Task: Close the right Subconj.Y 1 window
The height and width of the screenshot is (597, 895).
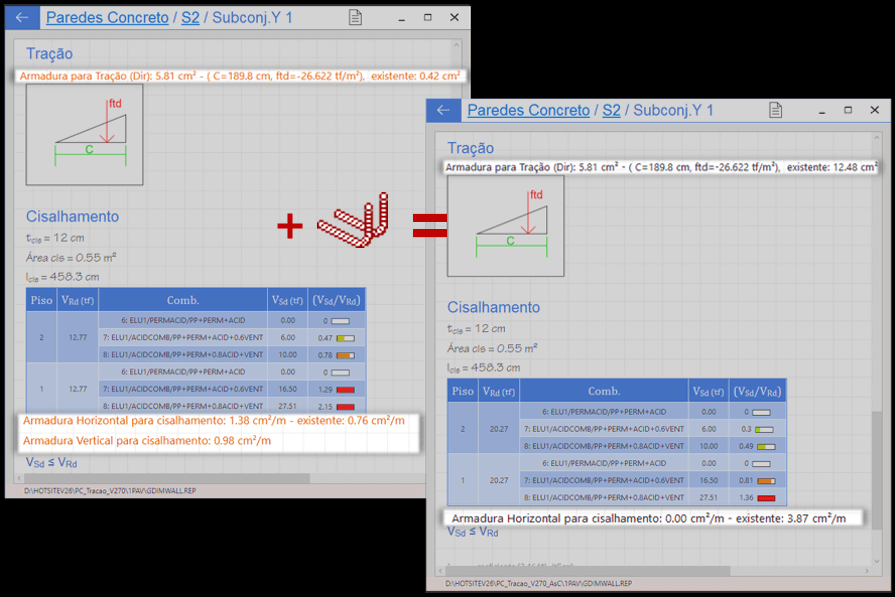Action: pos(875,110)
